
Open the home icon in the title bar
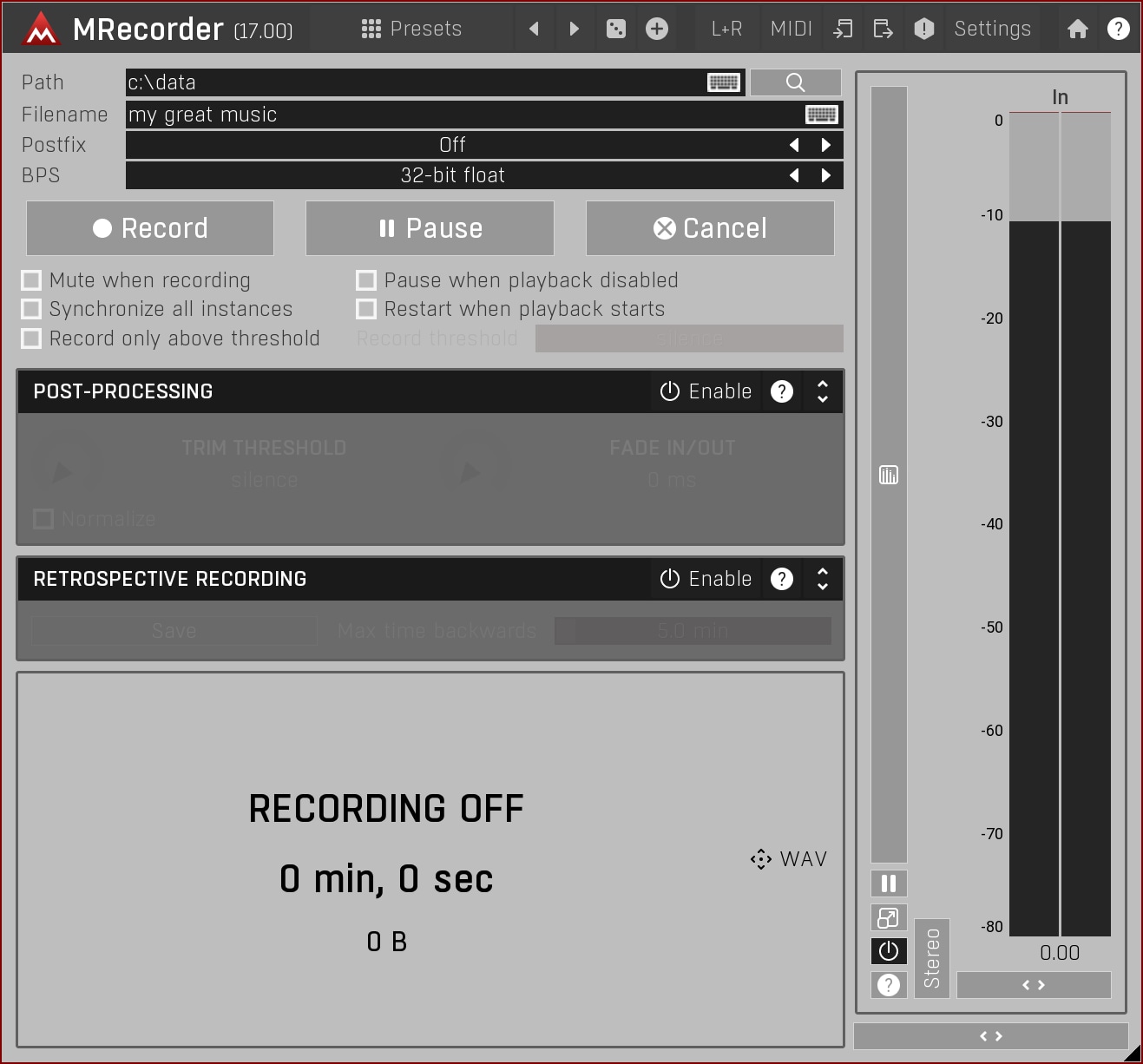tap(1077, 29)
